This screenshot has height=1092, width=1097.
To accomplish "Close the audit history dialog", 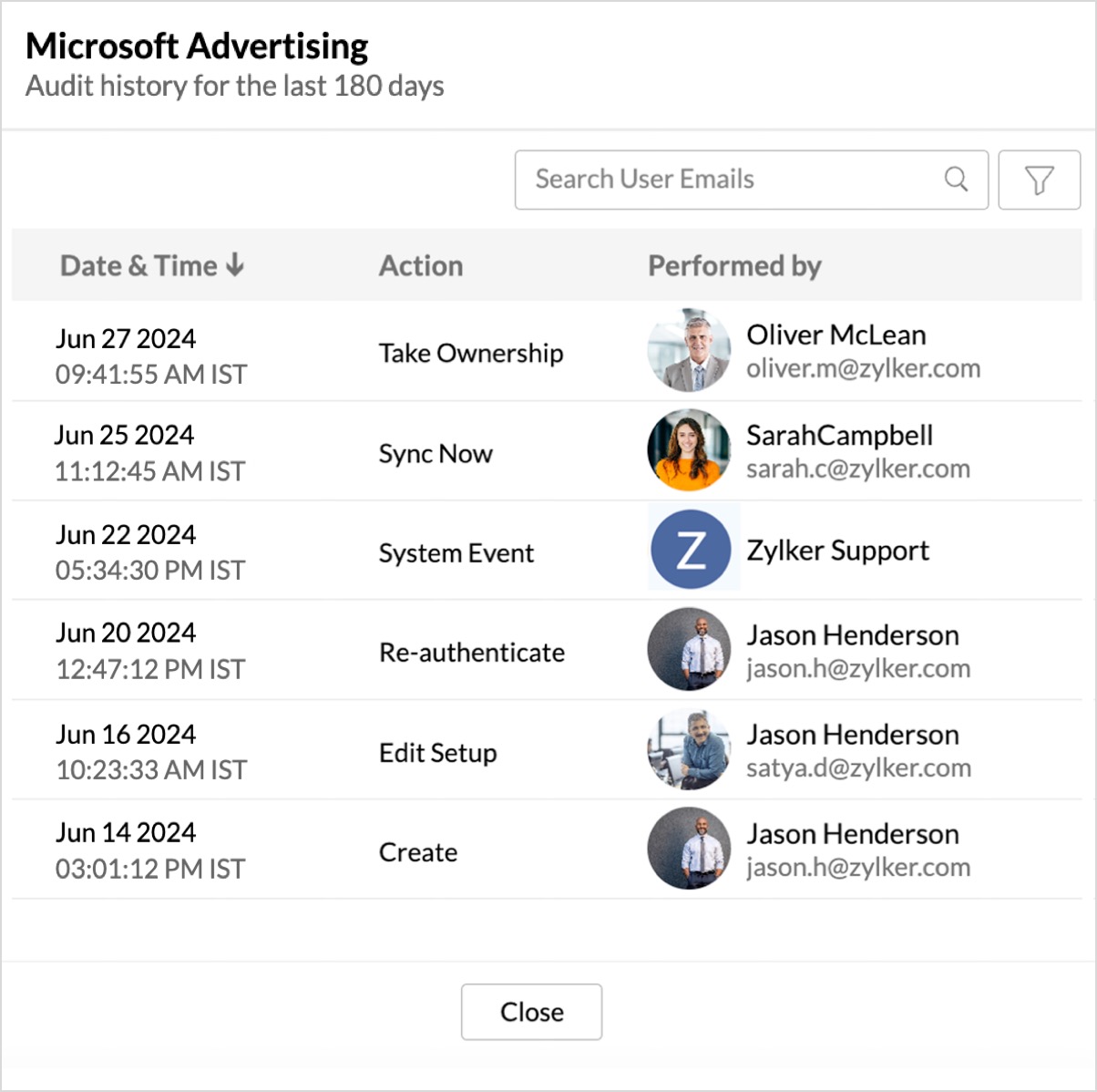I will (531, 1012).
